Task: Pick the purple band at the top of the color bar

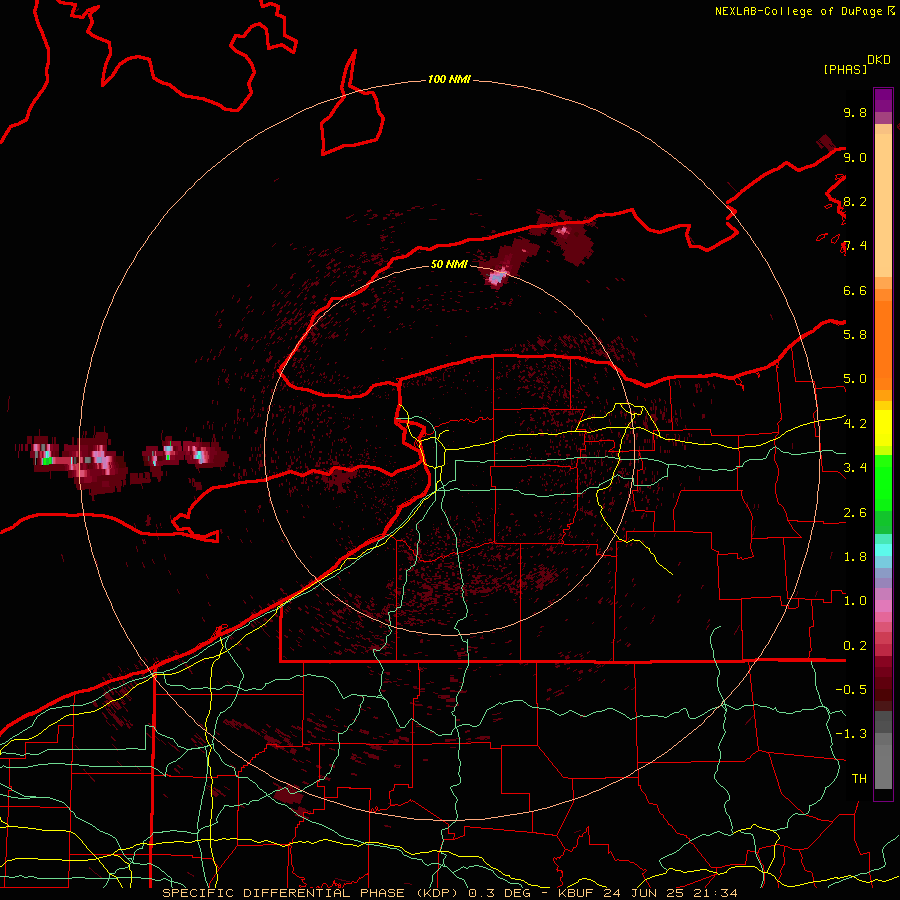Action: pyautogui.click(x=883, y=100)
